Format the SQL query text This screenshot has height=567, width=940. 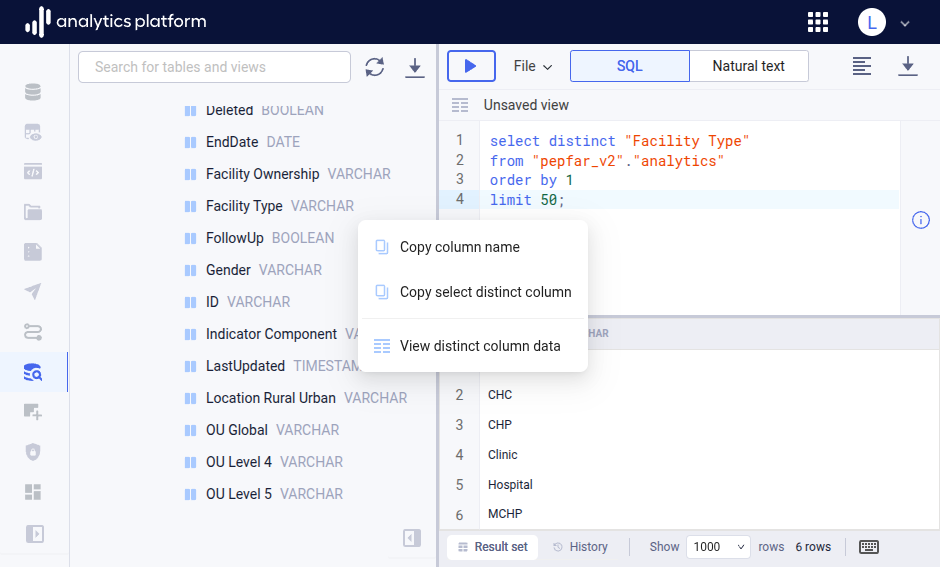pos(861,66)
